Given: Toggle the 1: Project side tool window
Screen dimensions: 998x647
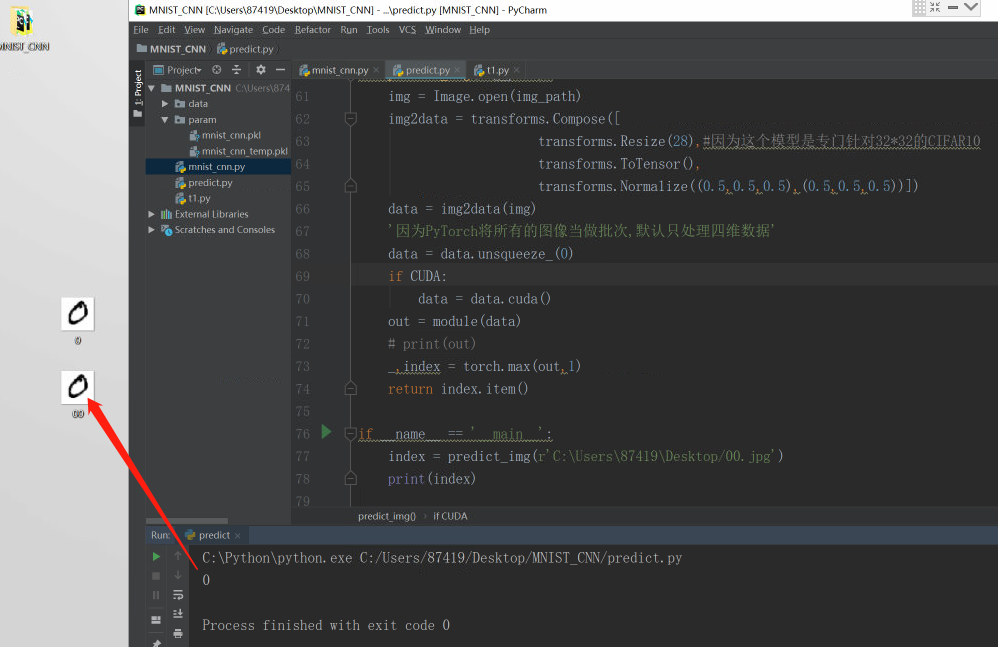Looking at the screenshot, I should (x=137, y=94).
